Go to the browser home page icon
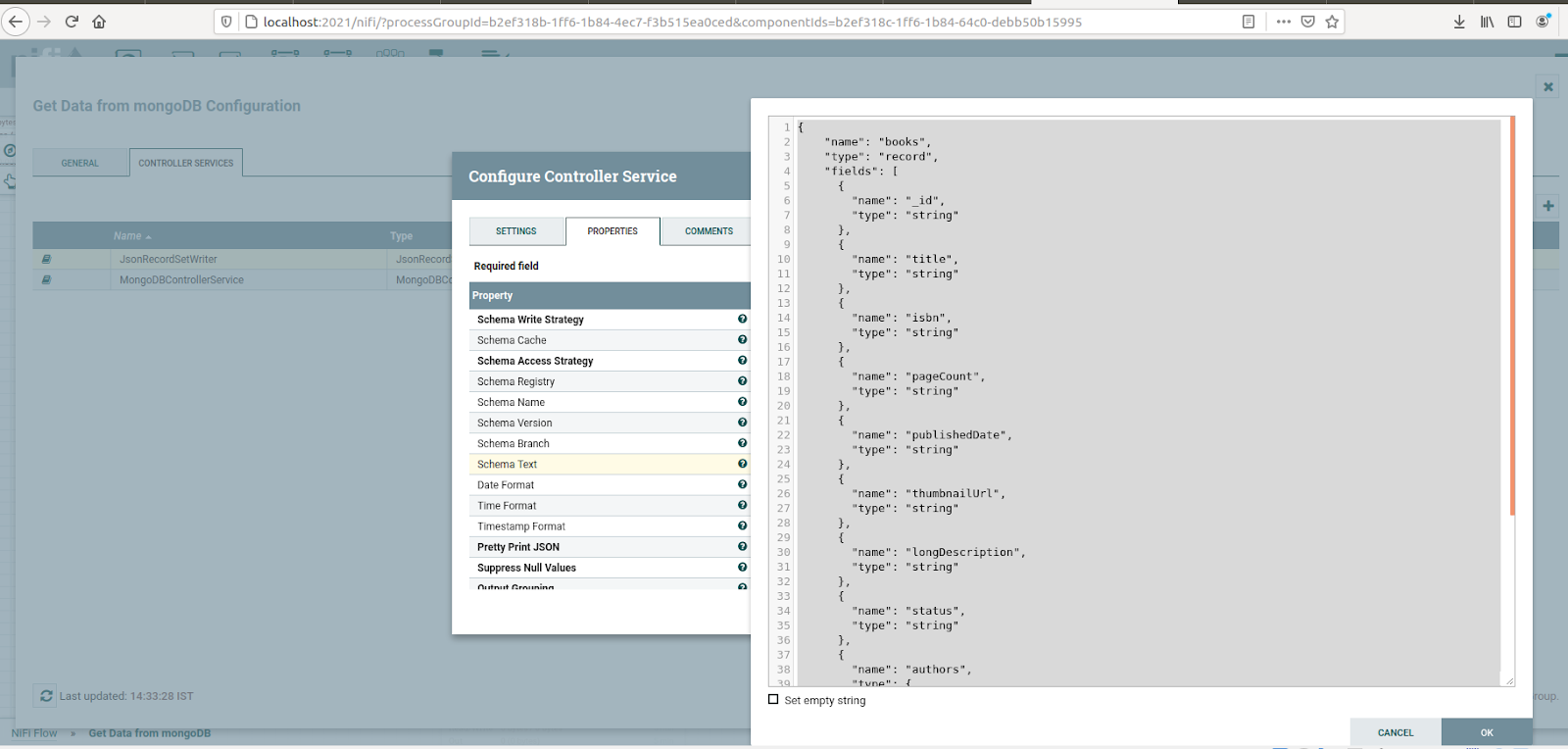This screenshot has height=749, width=1568. [99, 22]
